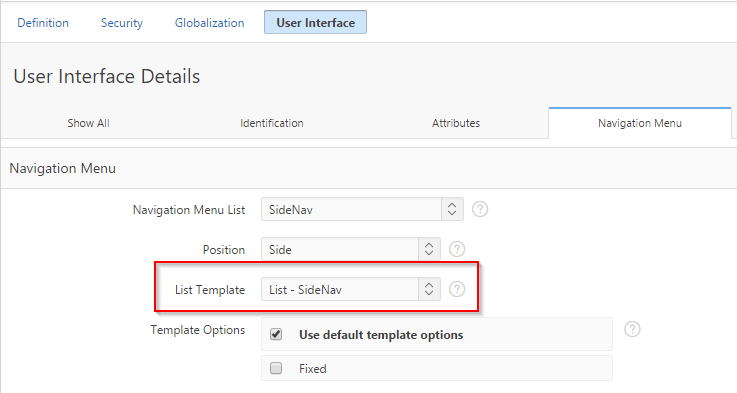Open the Position dropdown arrows

pyautogui.click(x=429, y=249)
